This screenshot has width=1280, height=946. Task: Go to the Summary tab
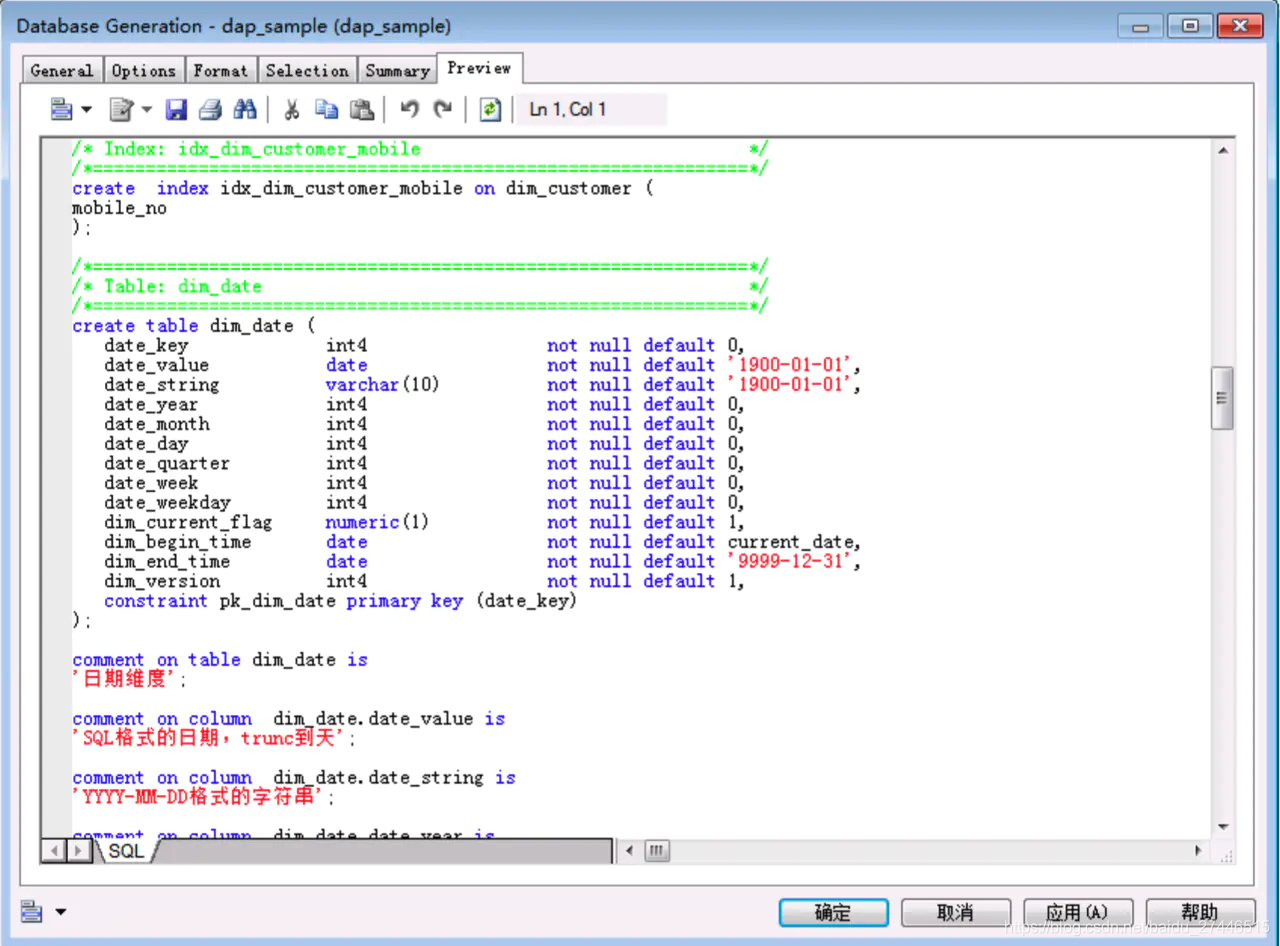point(397,70)
